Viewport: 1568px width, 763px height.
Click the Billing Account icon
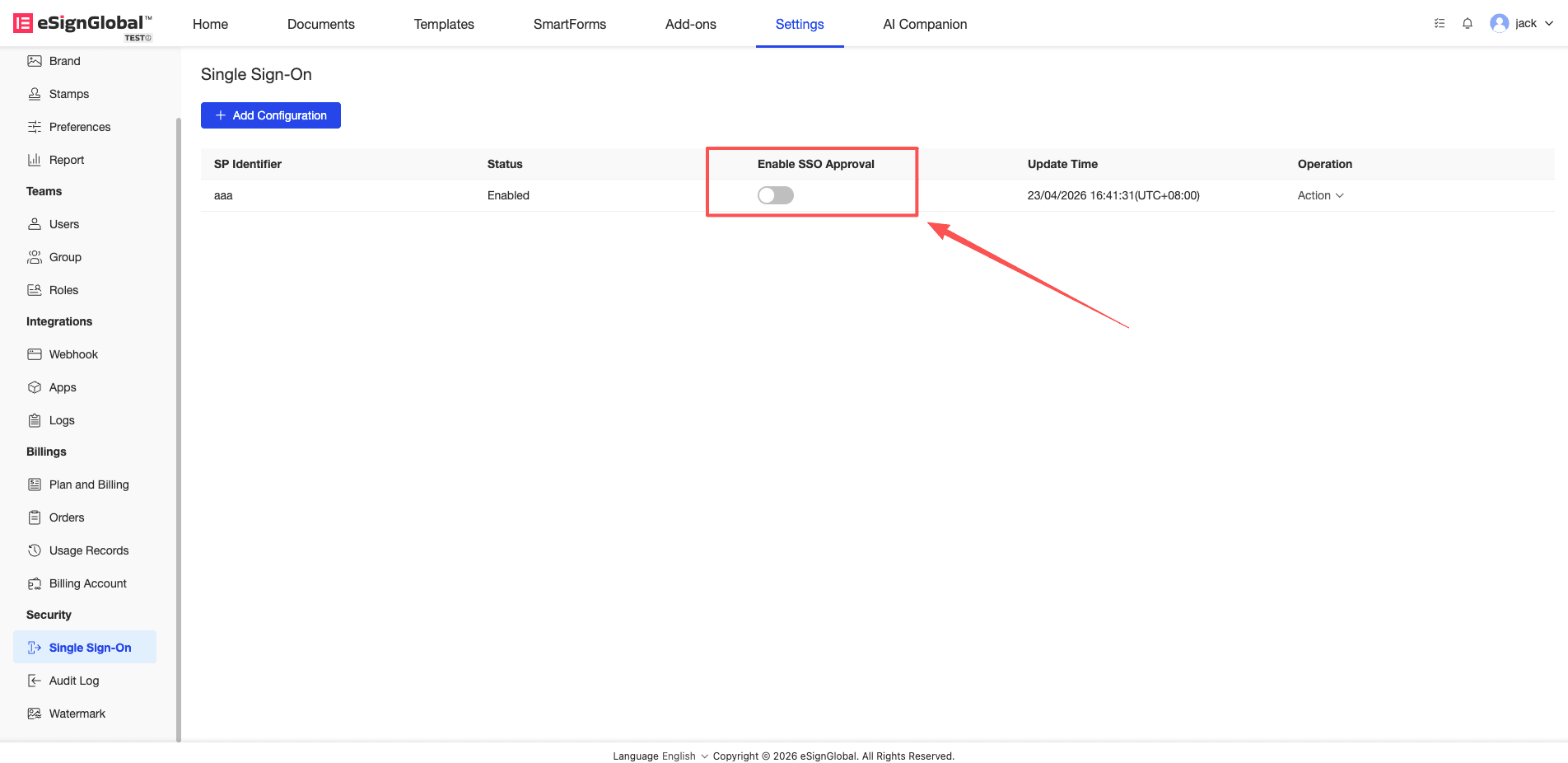pos(35,583)
